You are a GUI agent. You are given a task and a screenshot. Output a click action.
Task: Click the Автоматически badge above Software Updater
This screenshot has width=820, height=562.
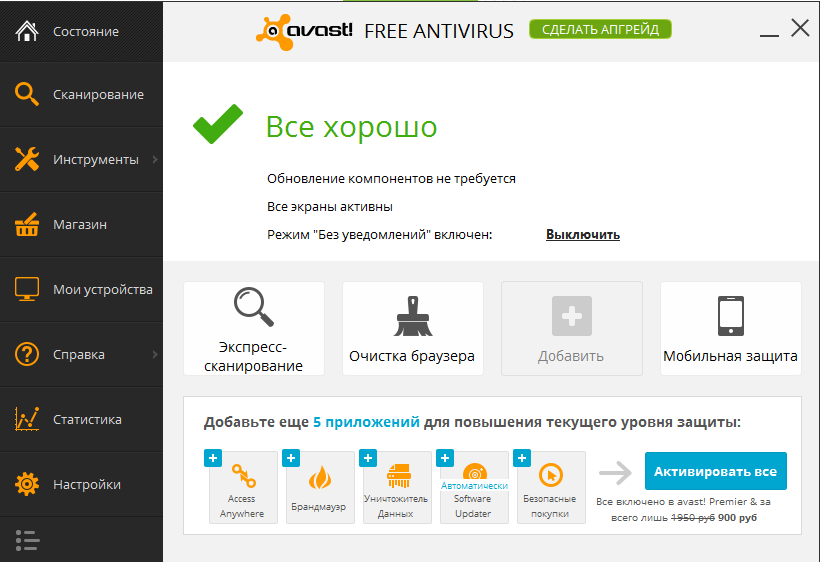(474, 486)
